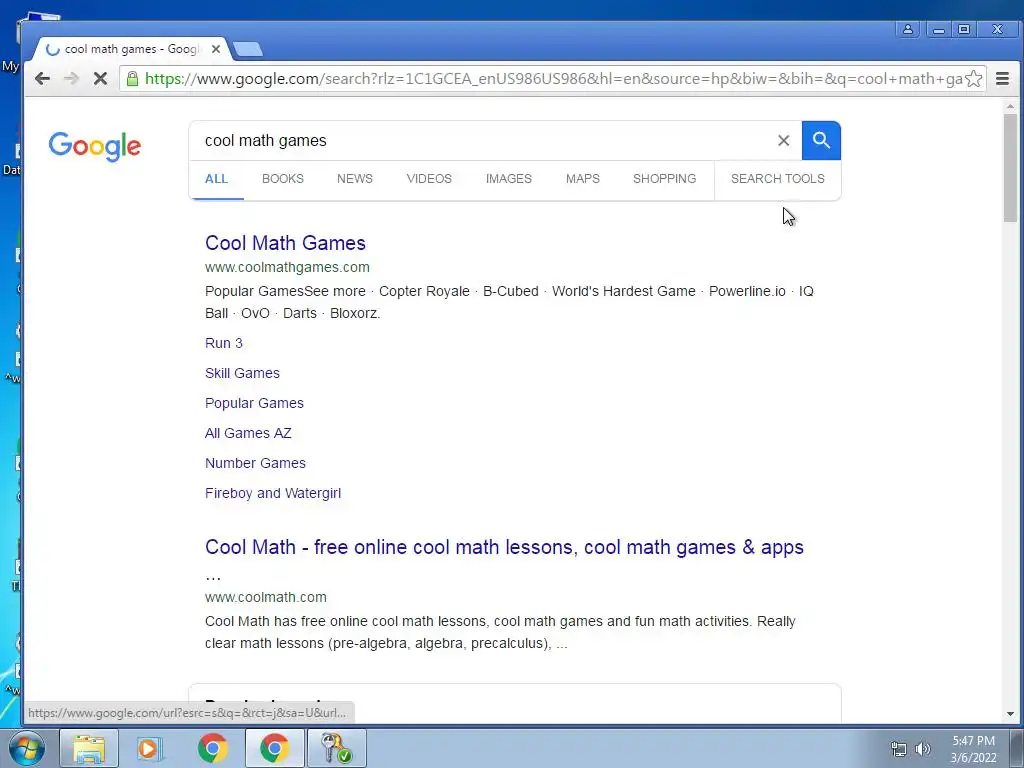
Task: Open the Cool Math Games result title
Action: [285, 243]
